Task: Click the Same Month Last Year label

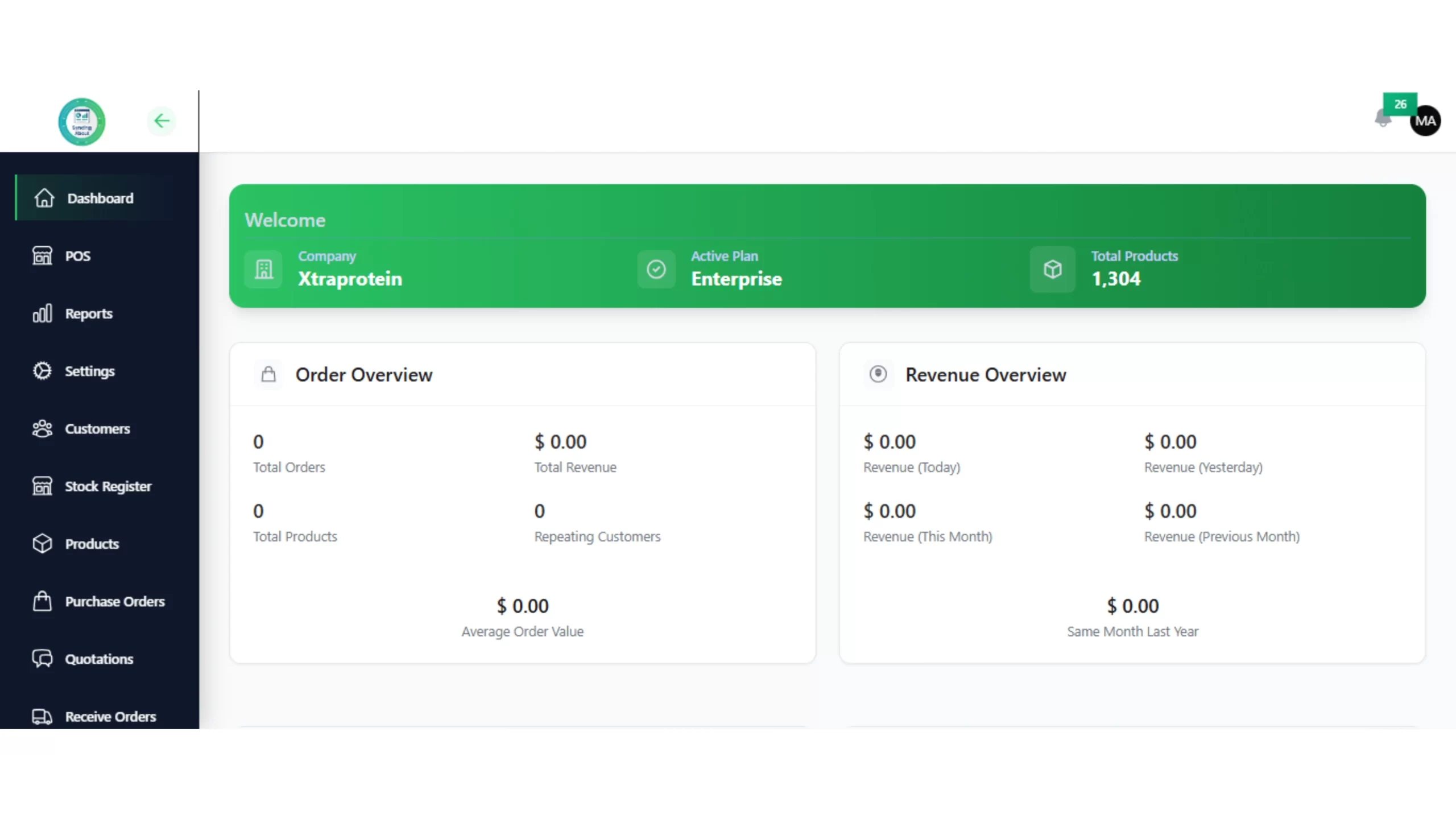Action: [x=1132, y=631]
